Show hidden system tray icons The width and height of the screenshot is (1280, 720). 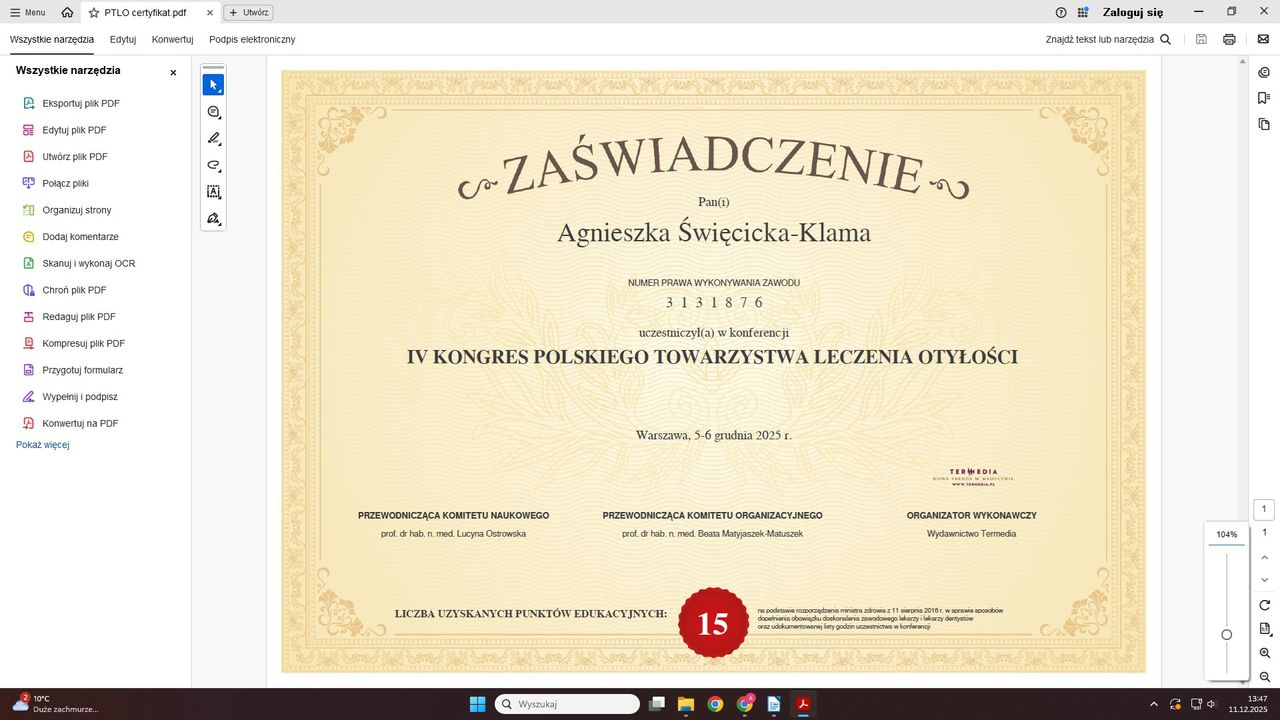pyautogui.click(x=1154, y=704)
